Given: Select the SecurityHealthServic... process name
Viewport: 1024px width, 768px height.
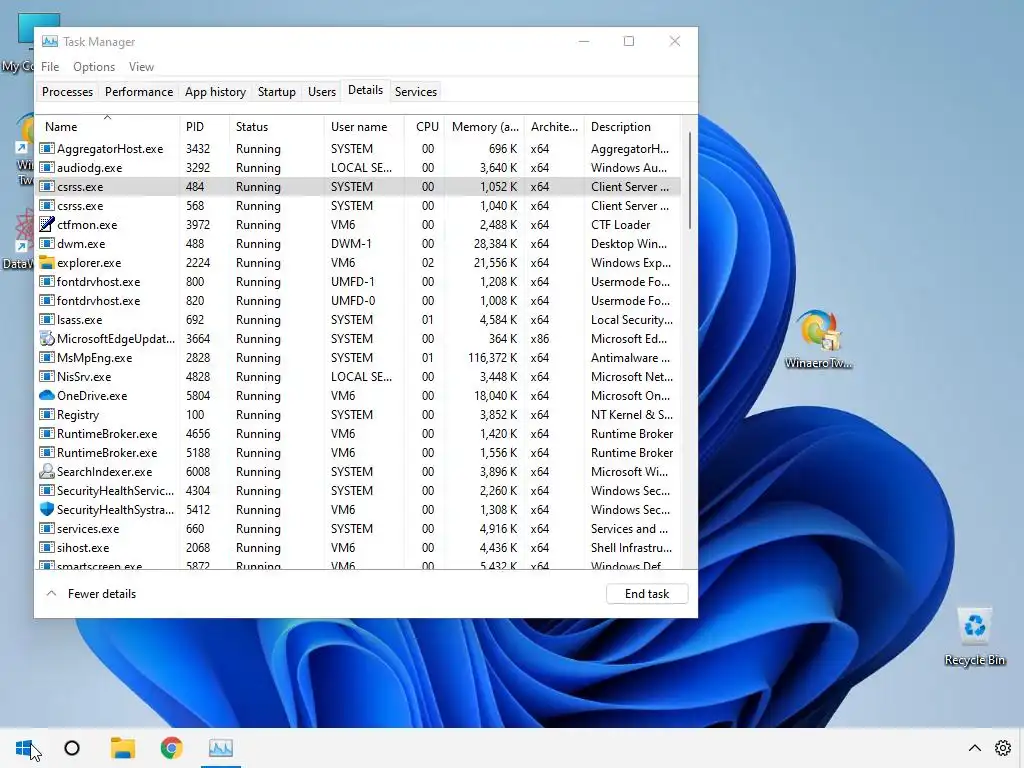Looking at the screenshot, I should tap(116, 490).
